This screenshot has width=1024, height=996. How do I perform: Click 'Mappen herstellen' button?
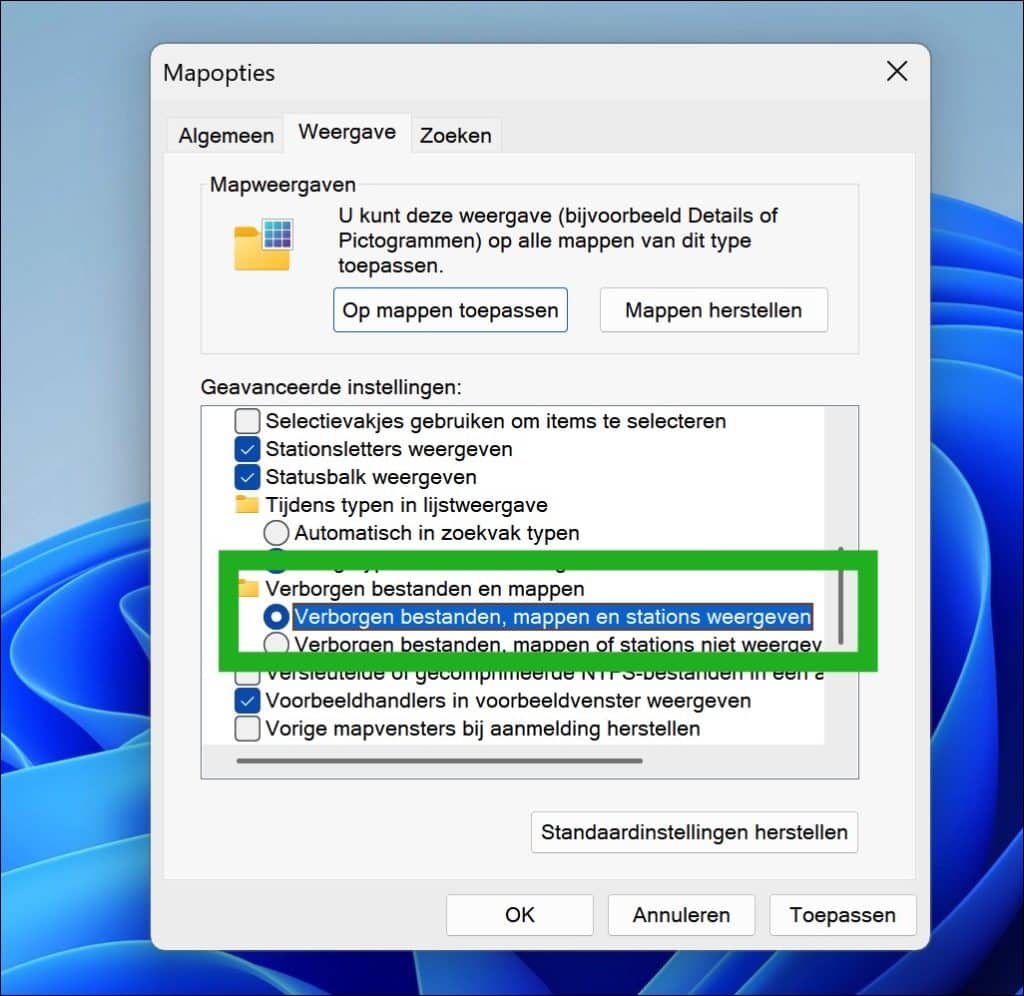pyautogui.click(x=713, y=310)
